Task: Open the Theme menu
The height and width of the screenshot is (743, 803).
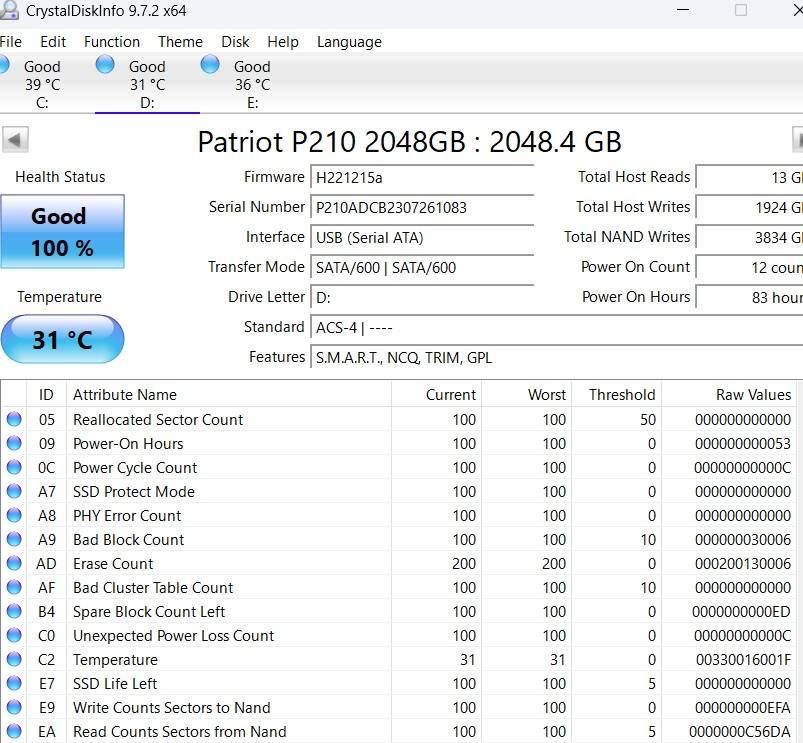Action: pyautogui.click(x=180, y=42)
